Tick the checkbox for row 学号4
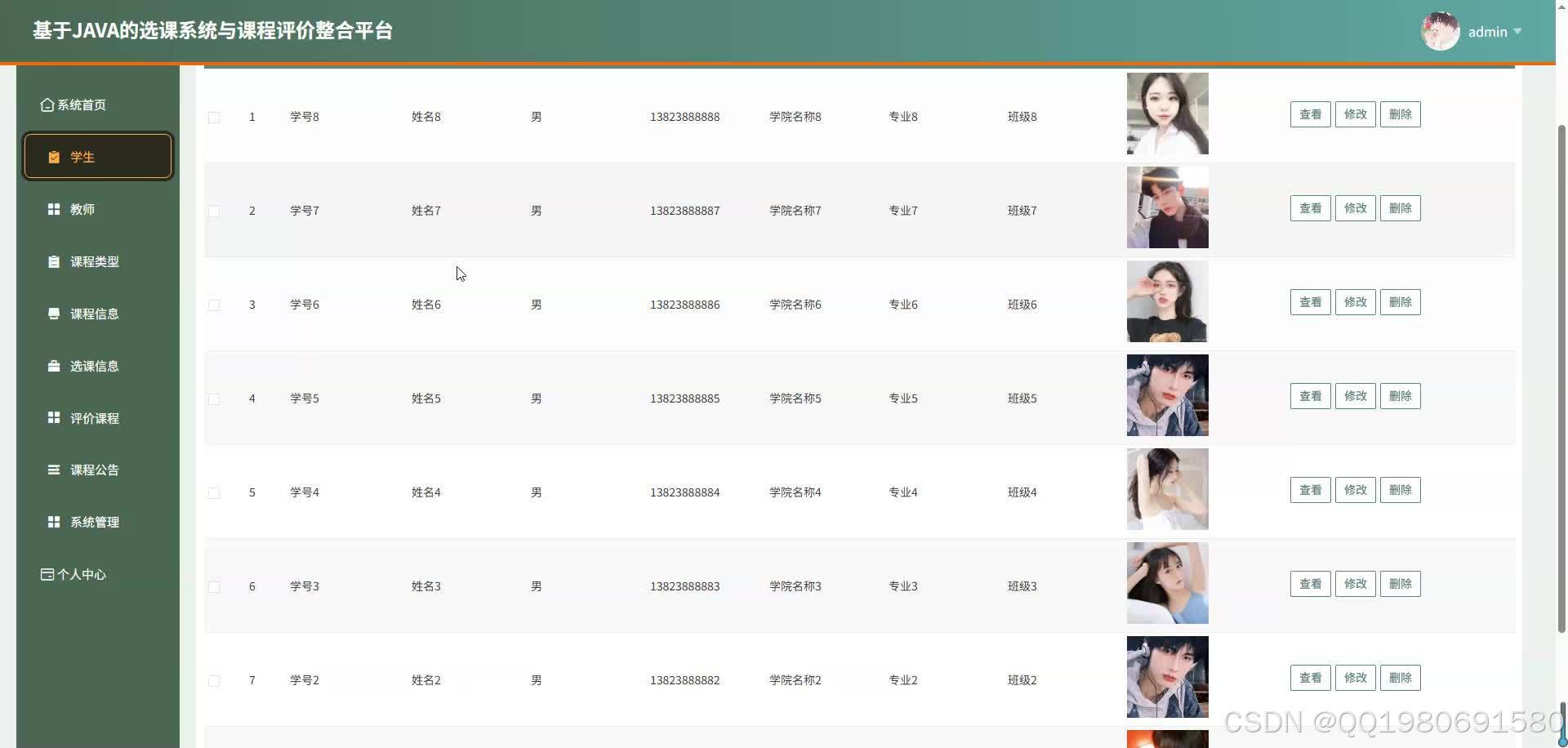This screenshot has height=748, width=1568. [x=214, y=493]
